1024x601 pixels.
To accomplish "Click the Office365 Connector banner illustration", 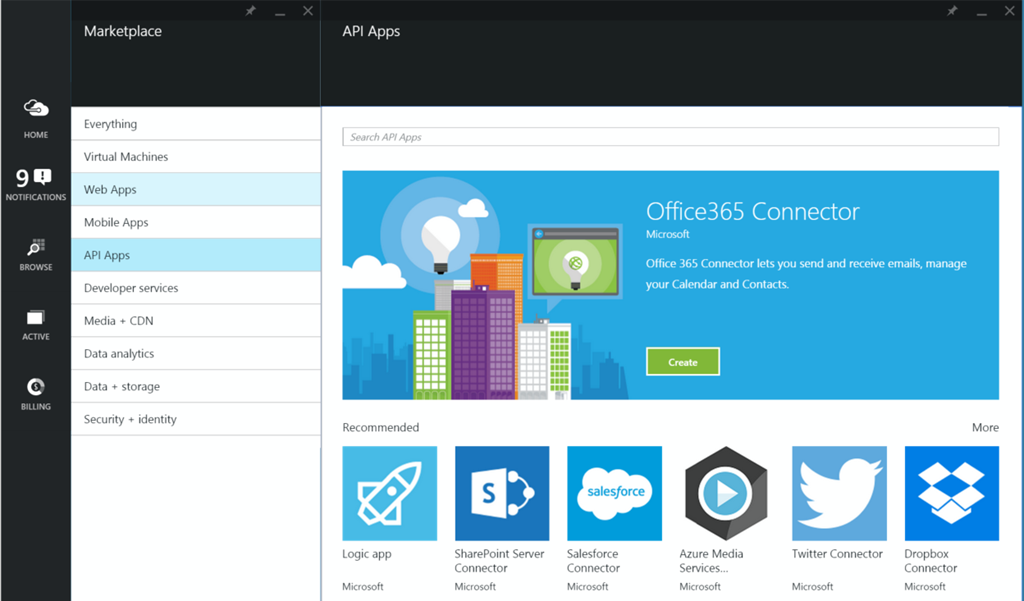I will point(485,285).
